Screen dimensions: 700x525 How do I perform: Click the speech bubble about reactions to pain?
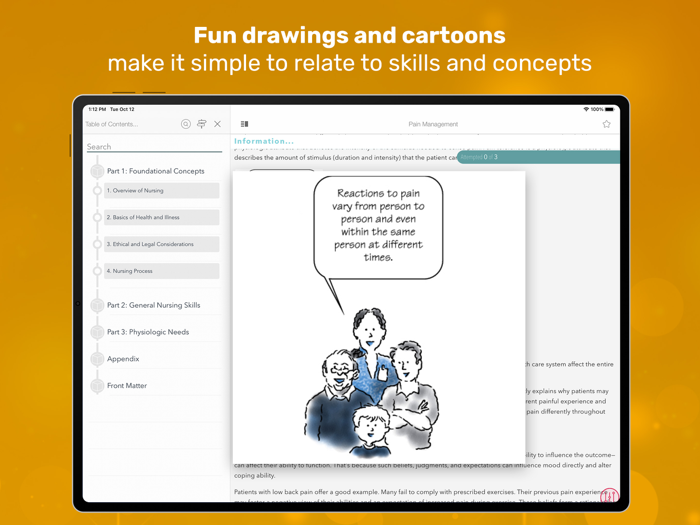(378, 227)
